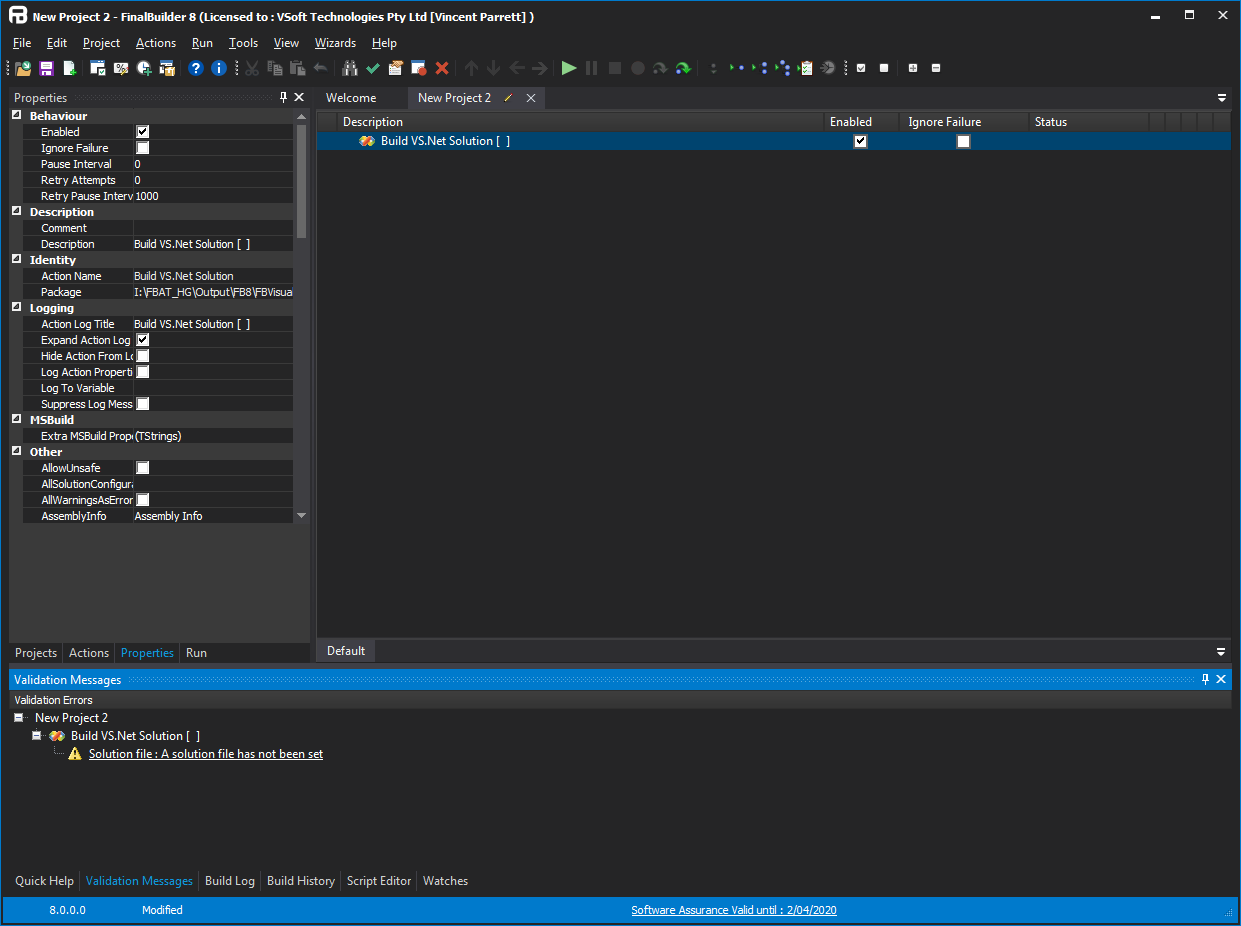Image resolution: width=1241 pixels, height=926 pixels.
Task: Open the Wizards menu
Action: pyautogui.click(x=335, y=43)
